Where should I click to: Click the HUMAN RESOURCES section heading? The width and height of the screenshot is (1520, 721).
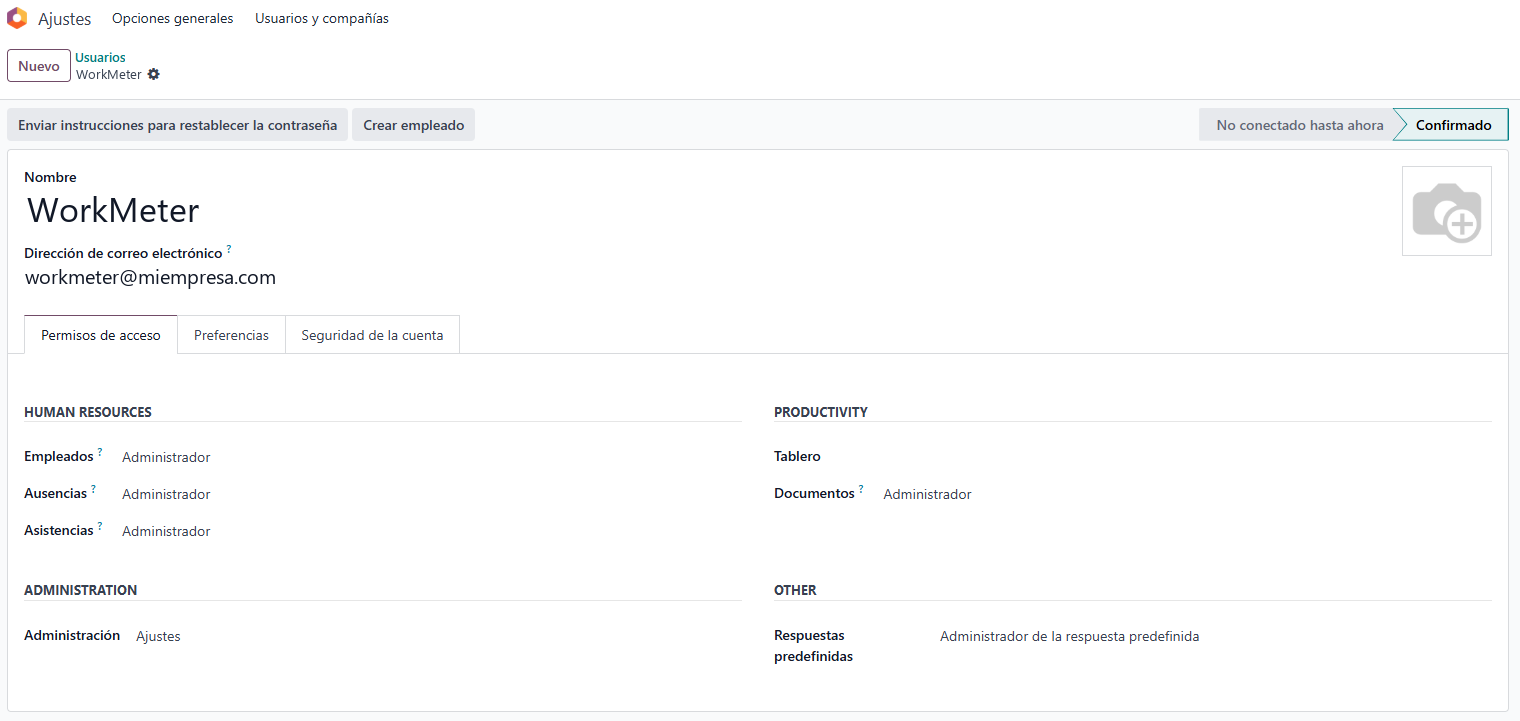click(x=88, y=412)
